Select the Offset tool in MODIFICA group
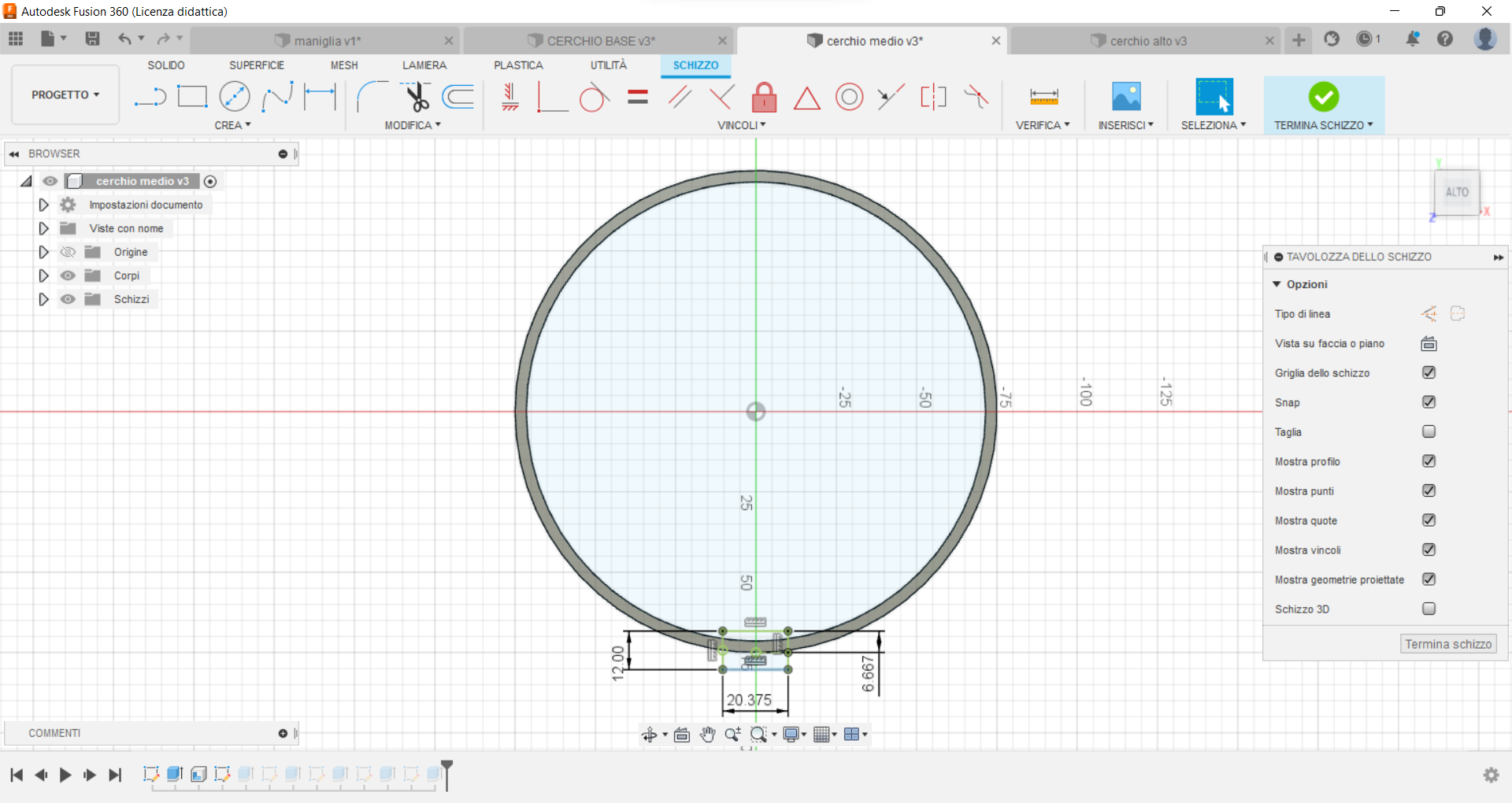The image size is (1512, 803). [458, 96]
